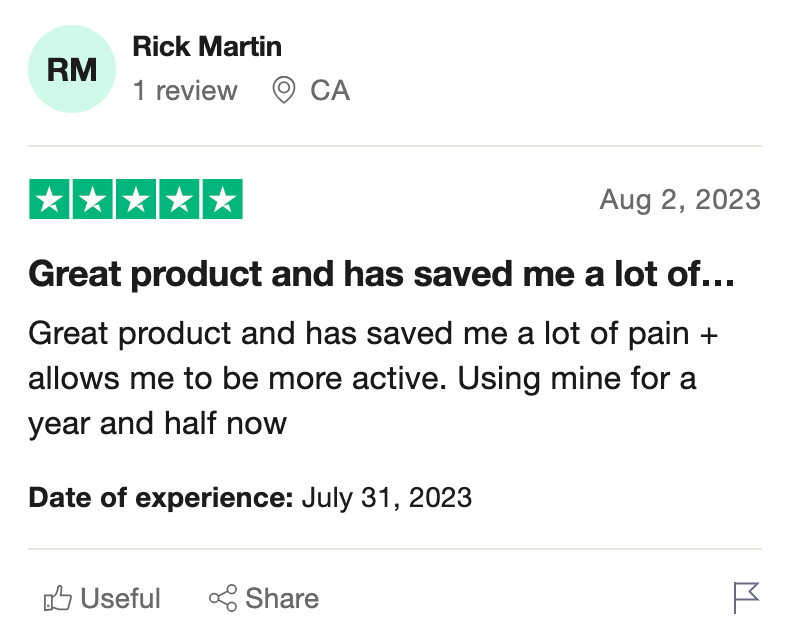Click the RM avatar circle
The width and height of the screenshot is (790, 644).
72,70
